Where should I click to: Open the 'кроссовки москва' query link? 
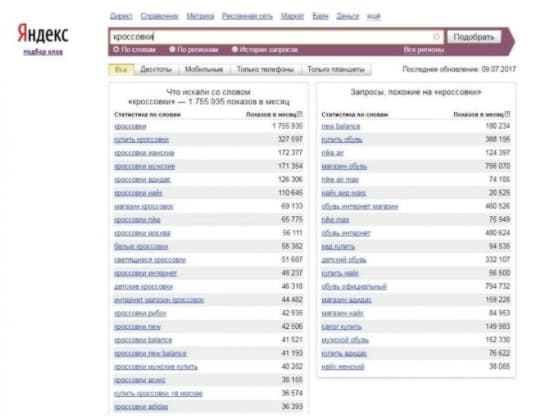142,233
